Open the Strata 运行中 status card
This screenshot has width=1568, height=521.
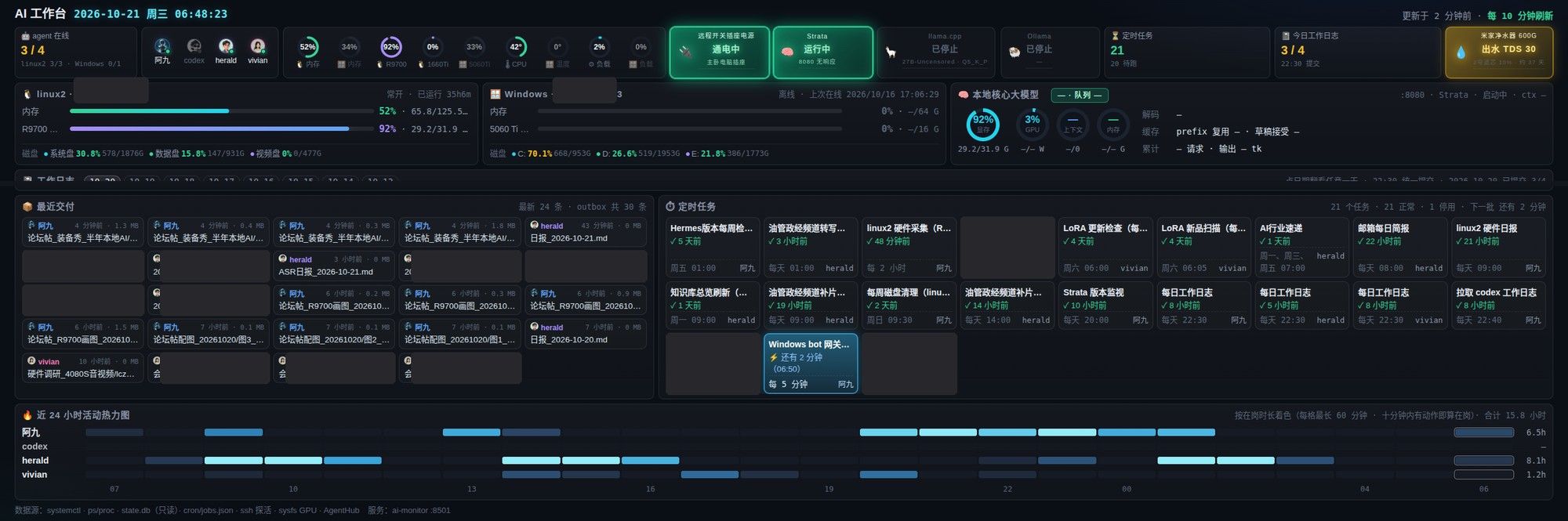(823, 52)
